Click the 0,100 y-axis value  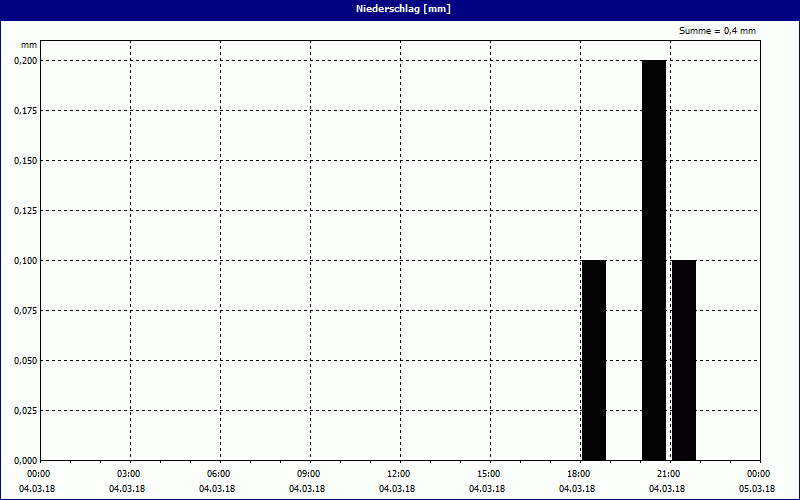26,261
